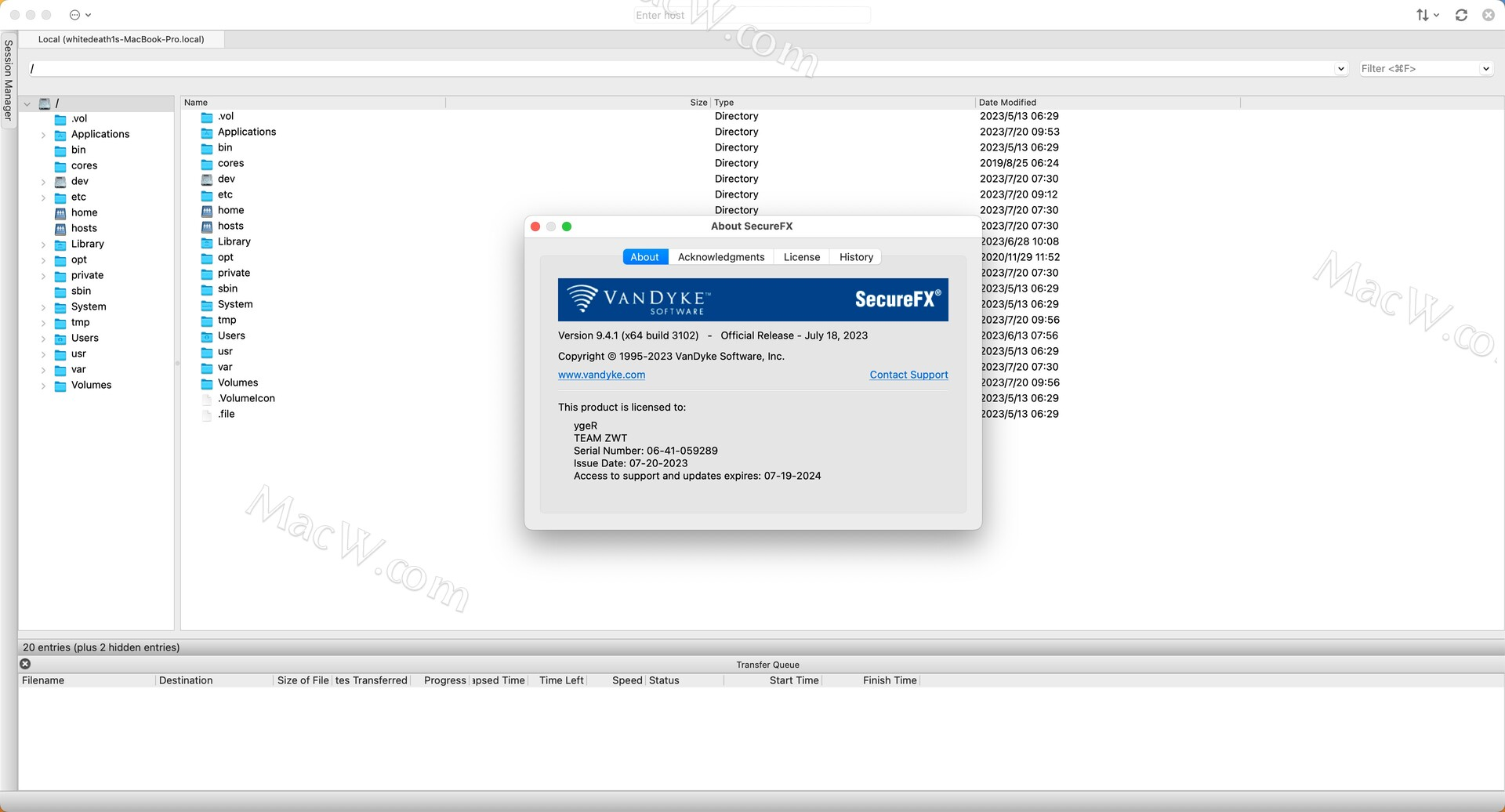
Task: Switch to the Acknowledgments tab
Action: click(721, 257)
